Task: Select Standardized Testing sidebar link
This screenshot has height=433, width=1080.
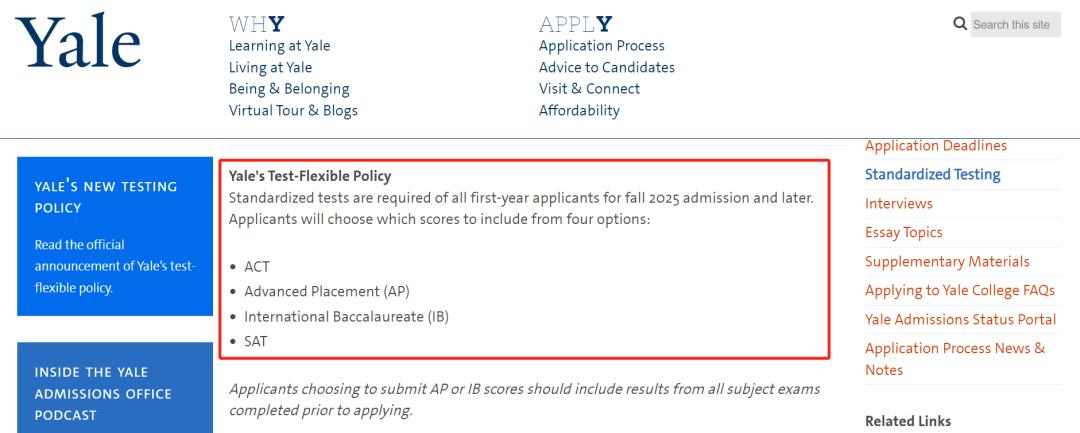Action: (x=933, y=174)
